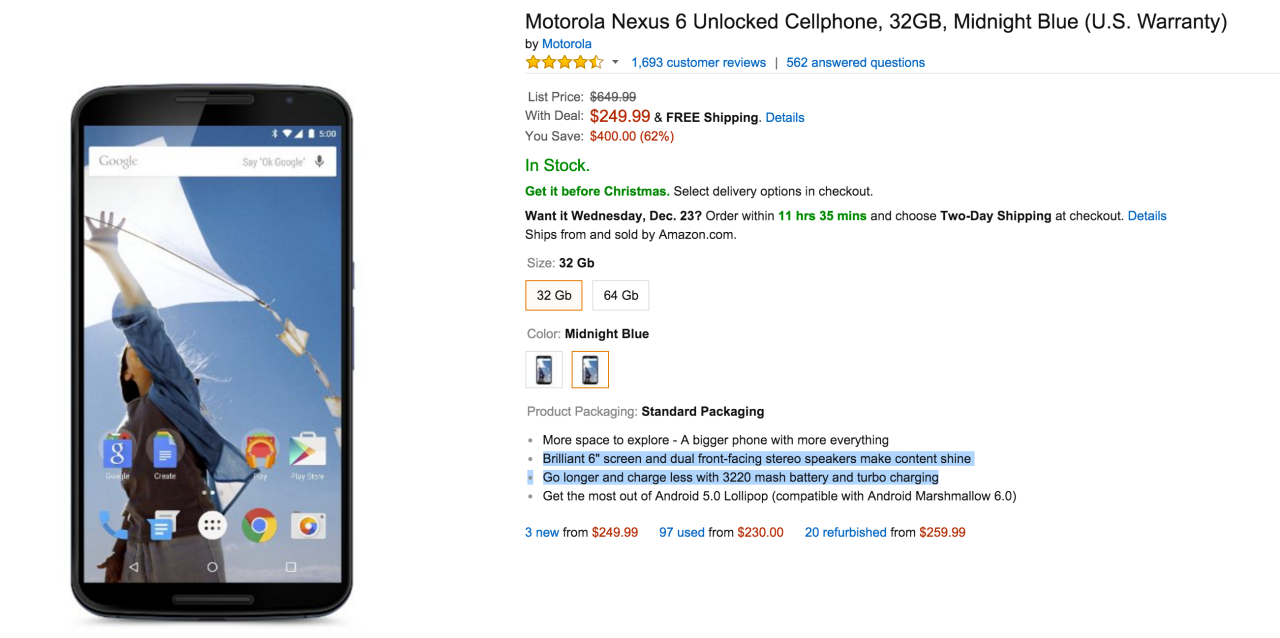
Task: View the 562 answered questions
Action: point(855,62)
